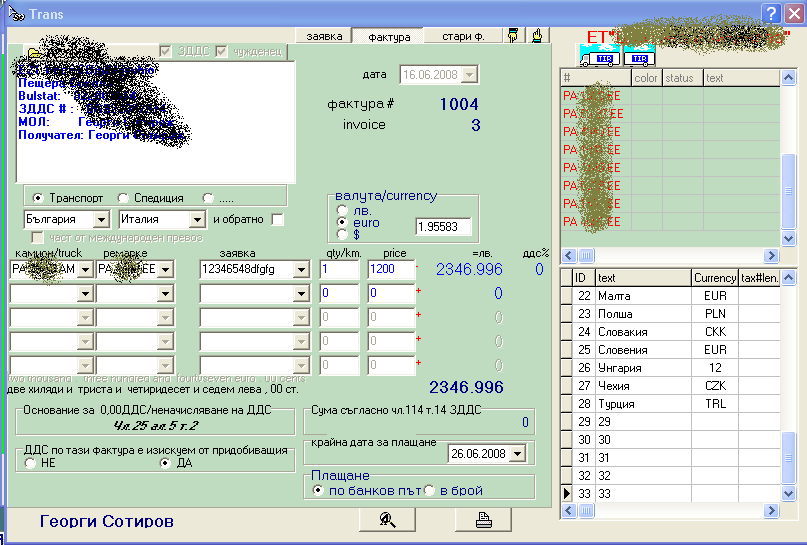Click countries grid horizontal scroll left arrow

click(569, 511)
